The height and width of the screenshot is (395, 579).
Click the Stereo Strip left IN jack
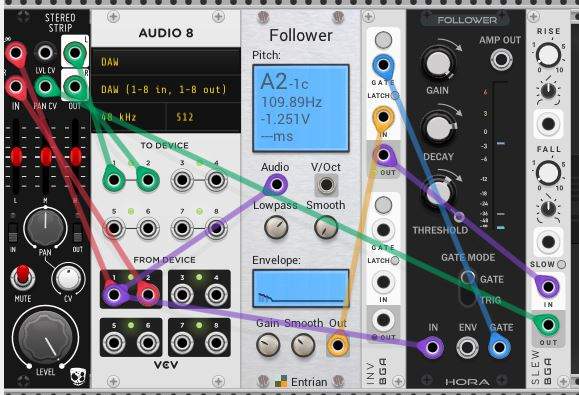pyautogui.click(x=16, y=53)
